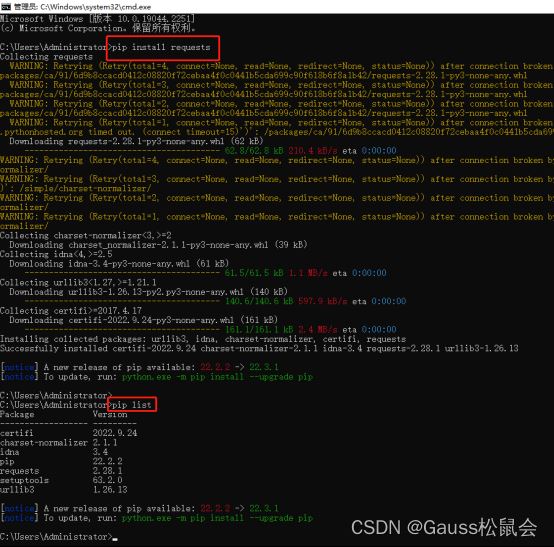554x547 pixels.
Task: Click the last prompt line with the cursor
Action: [x=59, y=537]
